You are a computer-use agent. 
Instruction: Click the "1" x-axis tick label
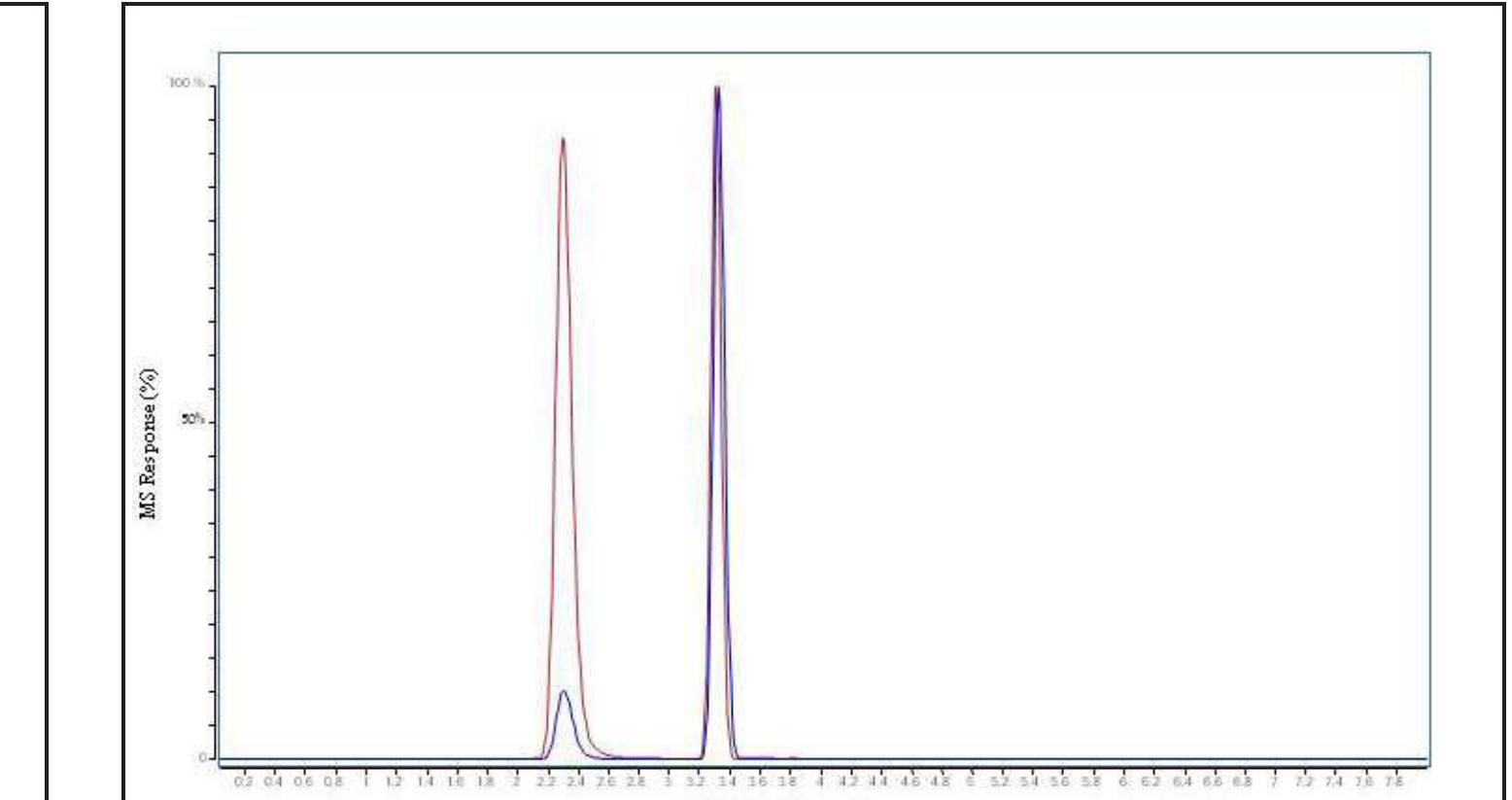[366, 782]
